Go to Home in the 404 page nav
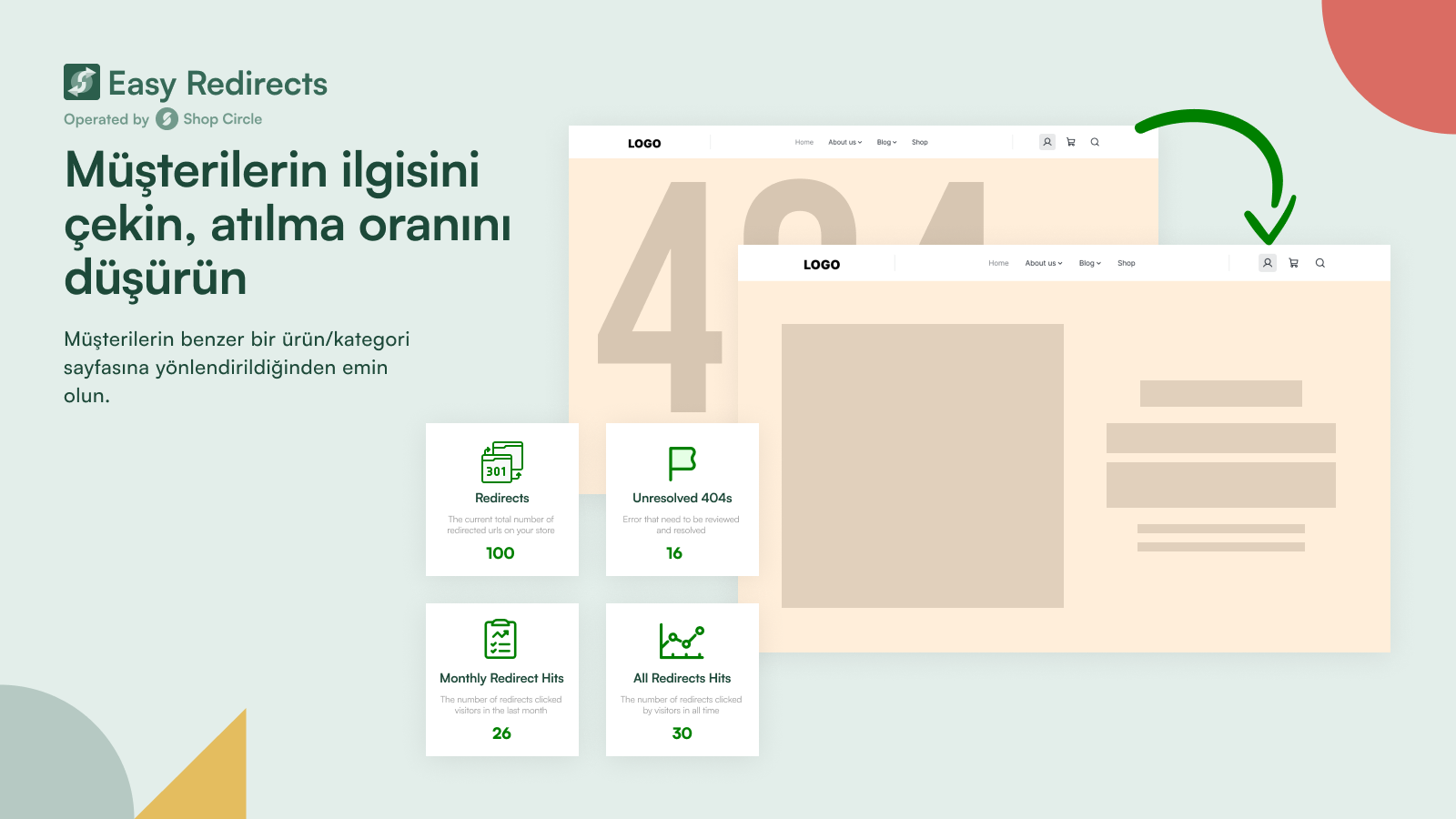The image size is (1456, 819). click(x=804, y=142)
